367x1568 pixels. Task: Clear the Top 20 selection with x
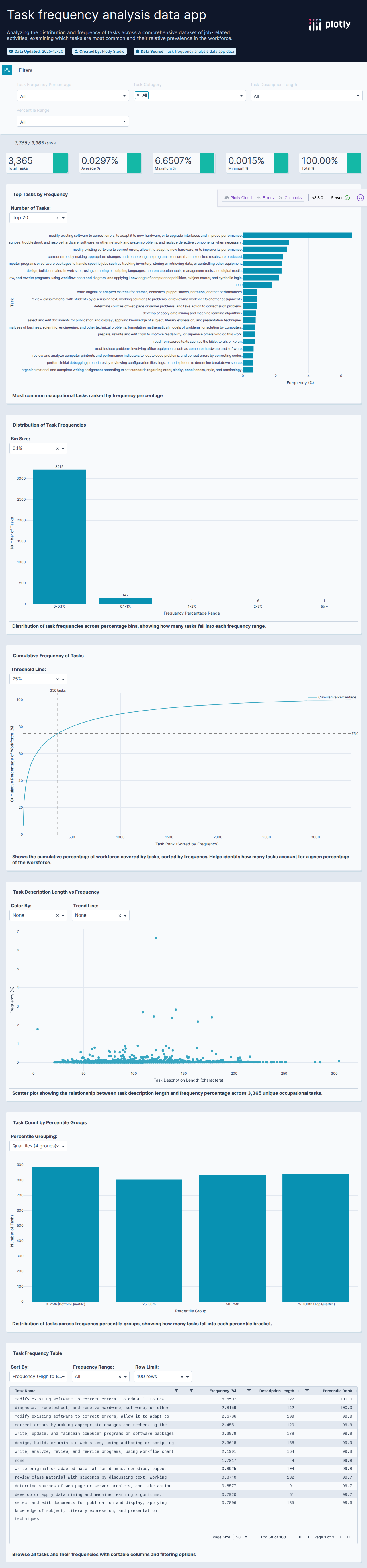tap(58, 218)
